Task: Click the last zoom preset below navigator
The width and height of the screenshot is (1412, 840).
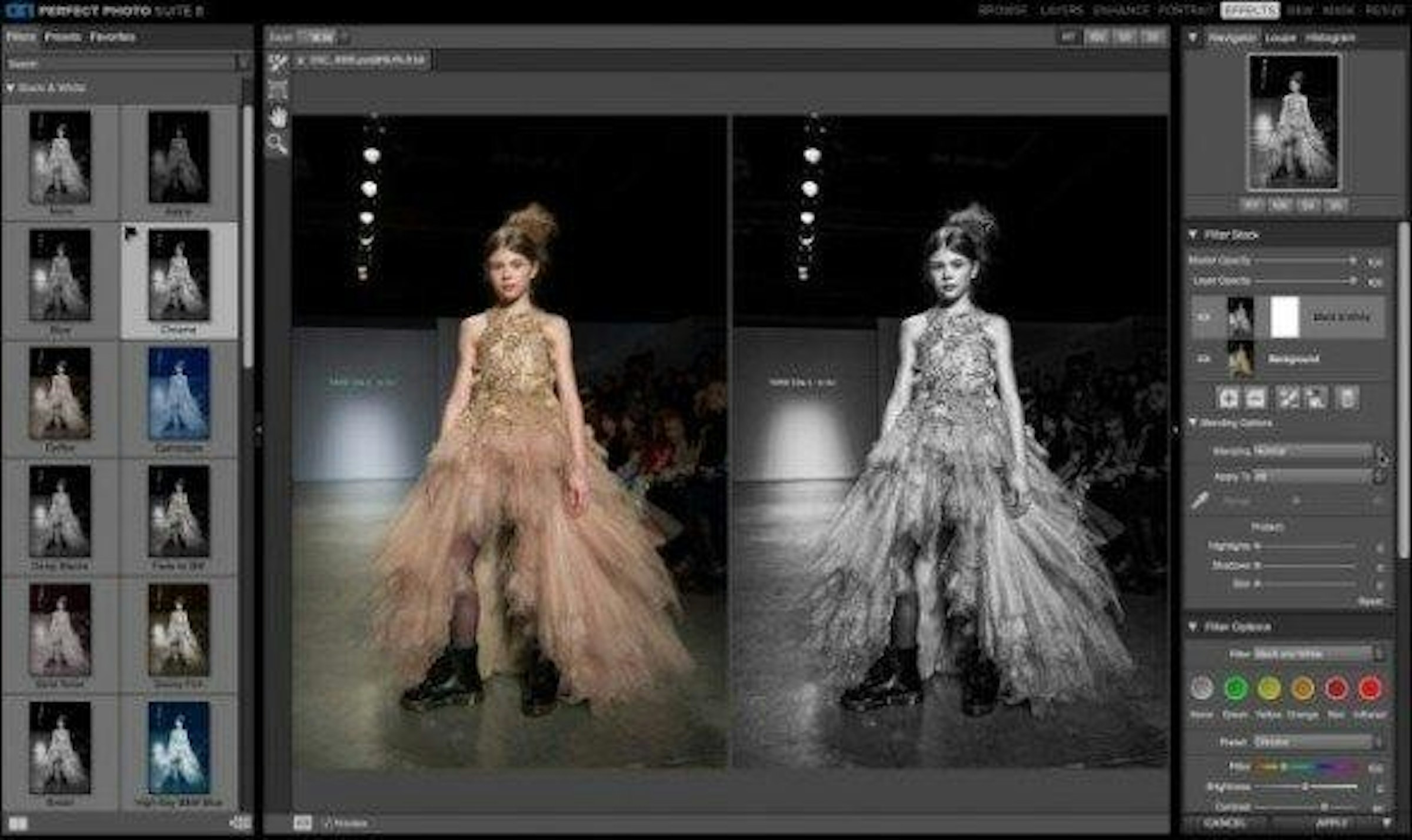Action: [1337, 205]
